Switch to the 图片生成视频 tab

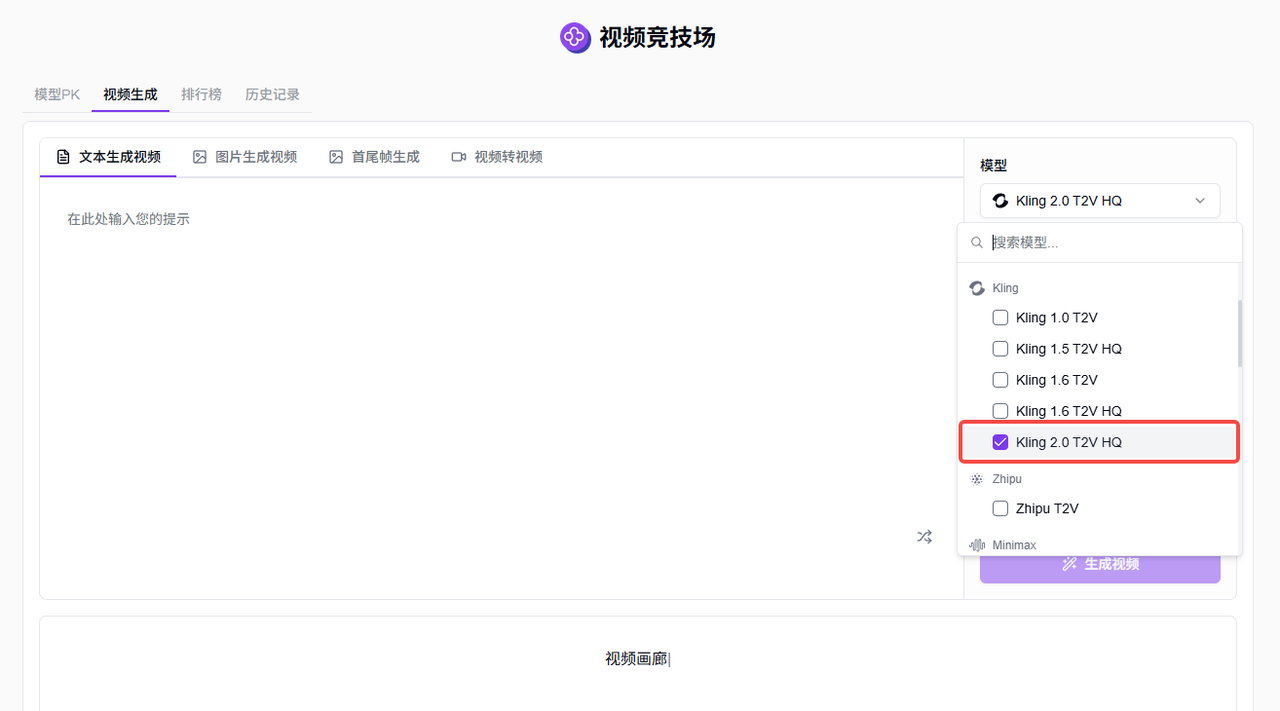click(245, 157)
